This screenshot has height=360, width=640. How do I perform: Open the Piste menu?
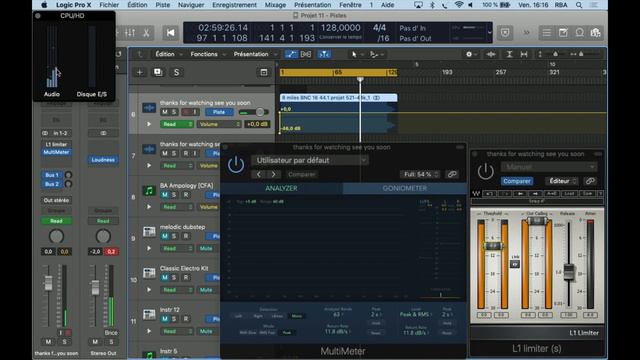click(x=162, y=5)
